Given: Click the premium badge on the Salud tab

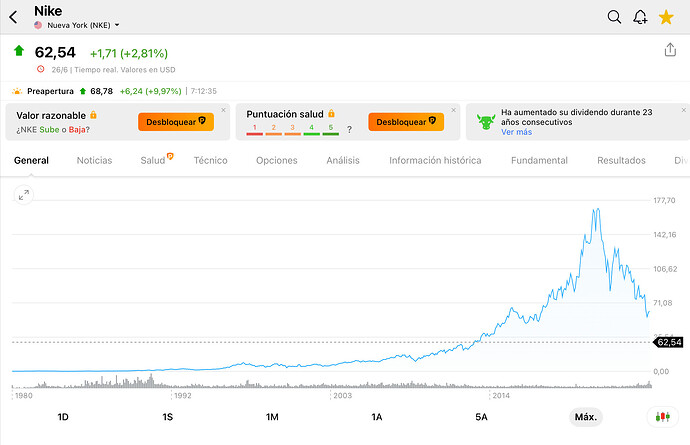Looking at the screenshot, I should (170, 156).
